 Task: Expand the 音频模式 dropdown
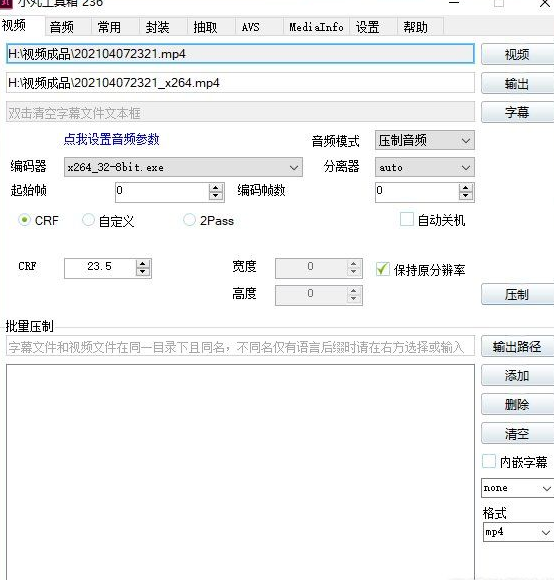(425, 141)
